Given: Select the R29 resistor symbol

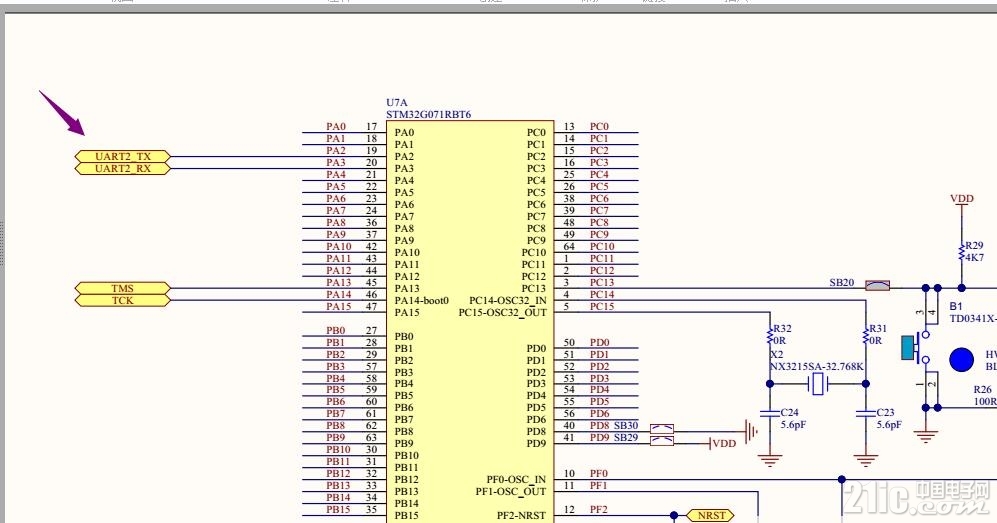Looking at the screenshot, I should (x=961, y=252).
